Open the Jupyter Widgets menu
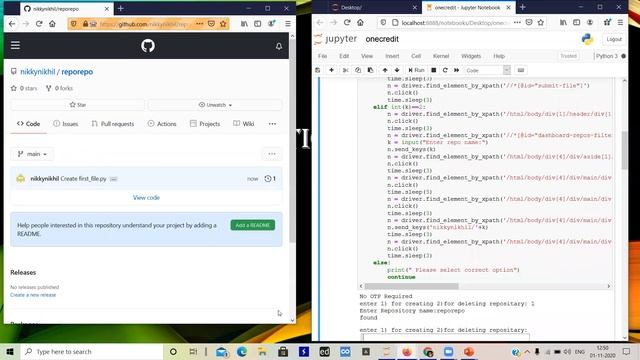Viewport: 640px width, 360px height. click(471, 56)
